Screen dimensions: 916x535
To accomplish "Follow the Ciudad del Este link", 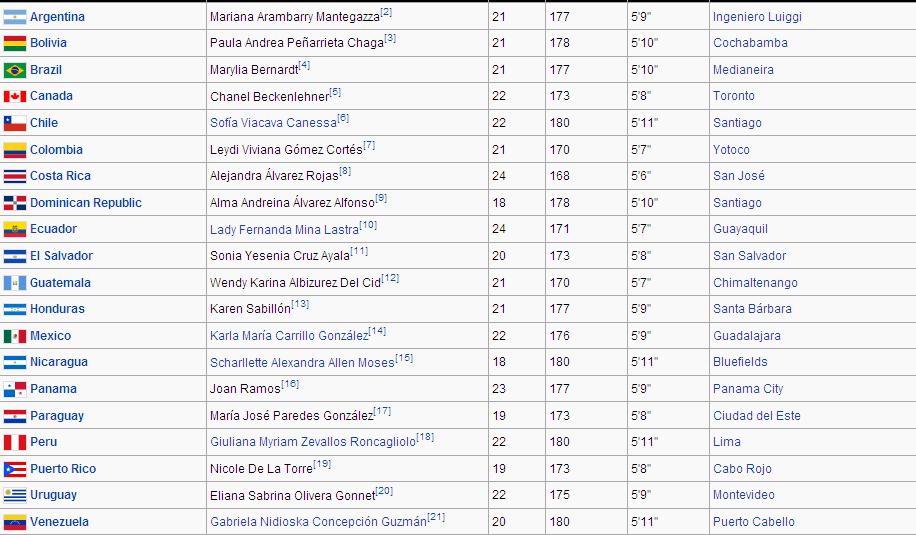I will (756, 416).
